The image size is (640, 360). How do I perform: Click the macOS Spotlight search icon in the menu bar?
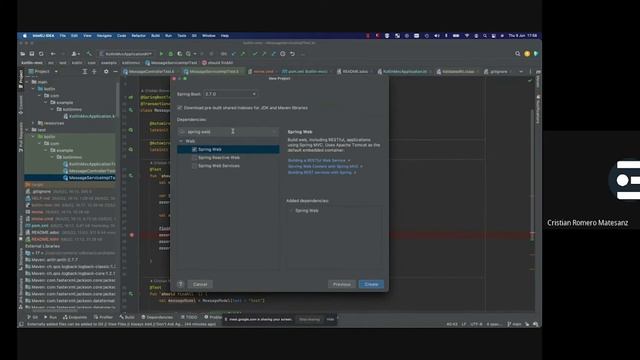[484, 36]
